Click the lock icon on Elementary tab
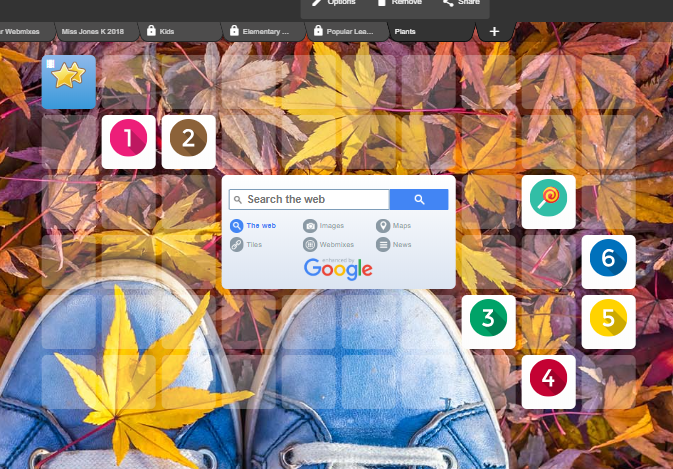 click(234, 30)
